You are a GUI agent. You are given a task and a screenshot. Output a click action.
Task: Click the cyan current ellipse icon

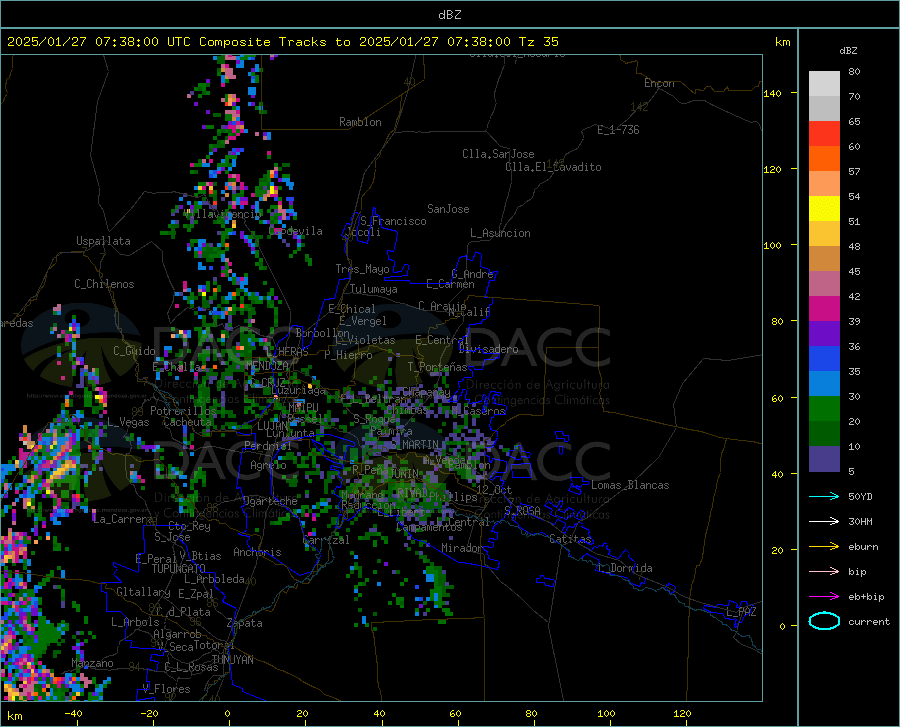click(824, 621)
